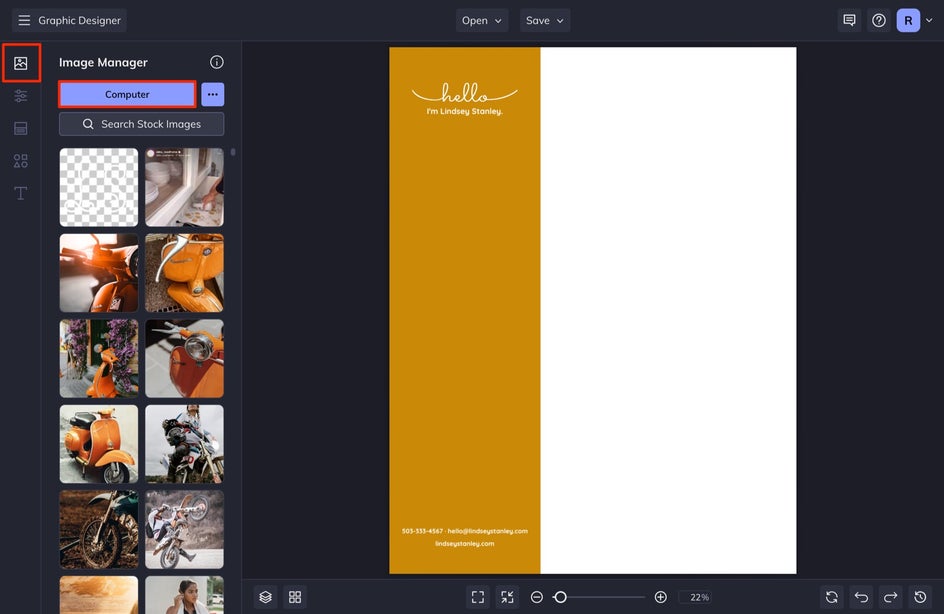944x614 pixels.
Task: Open the Open dropdown menu
Action: pos(482,20)
